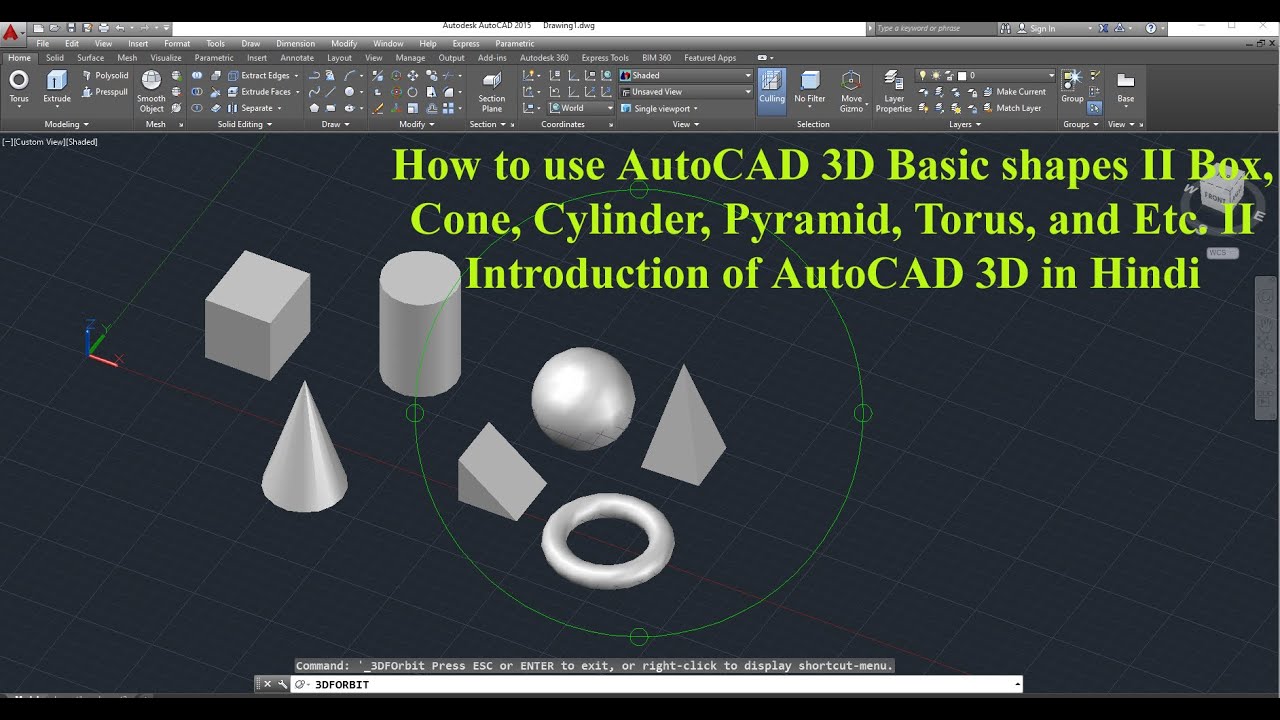Open the Express menu
The image size is (1280, 720).
466,44
